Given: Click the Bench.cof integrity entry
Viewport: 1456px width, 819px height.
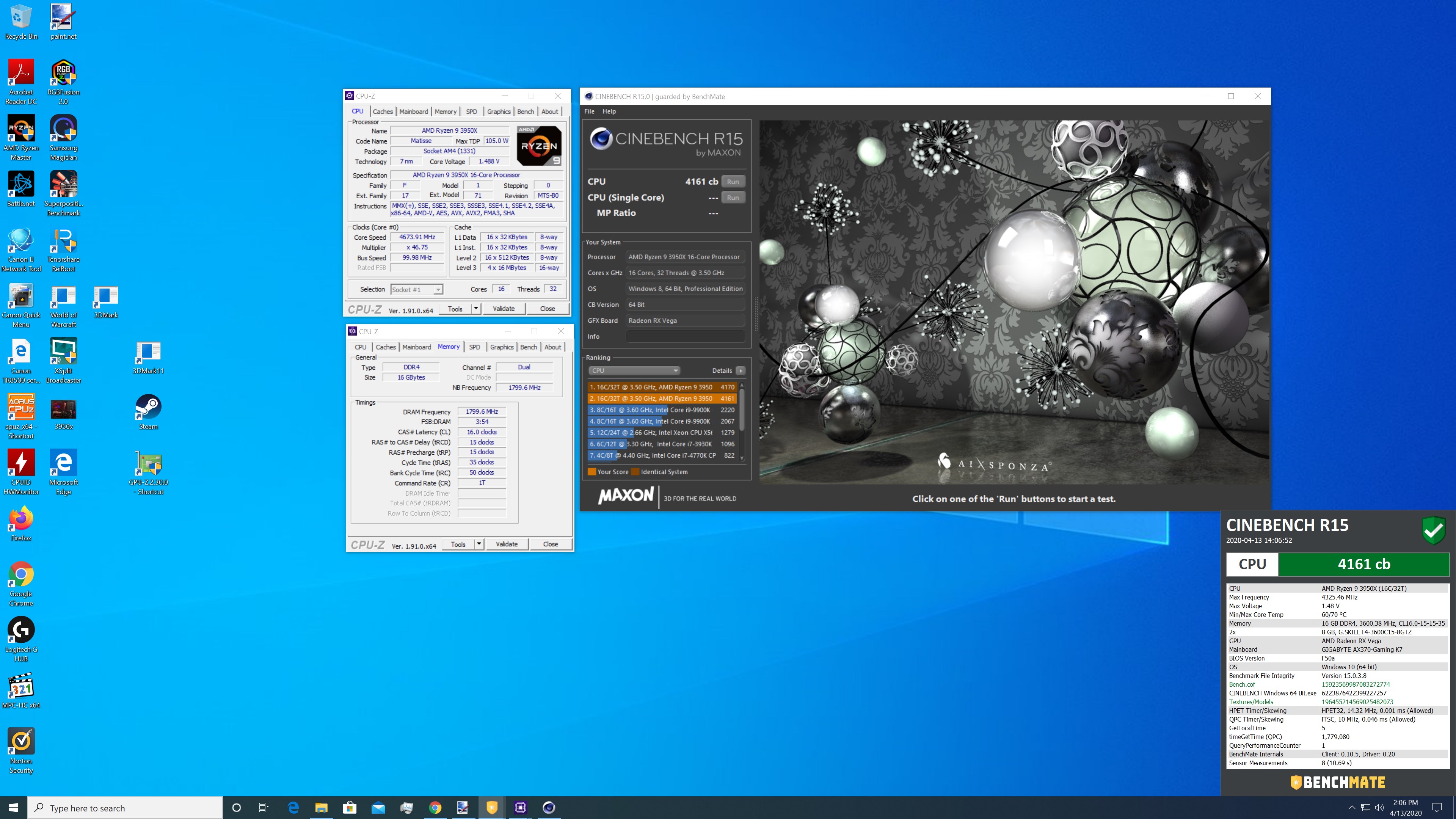Looking at the screenshot, I should point(1337,684).
